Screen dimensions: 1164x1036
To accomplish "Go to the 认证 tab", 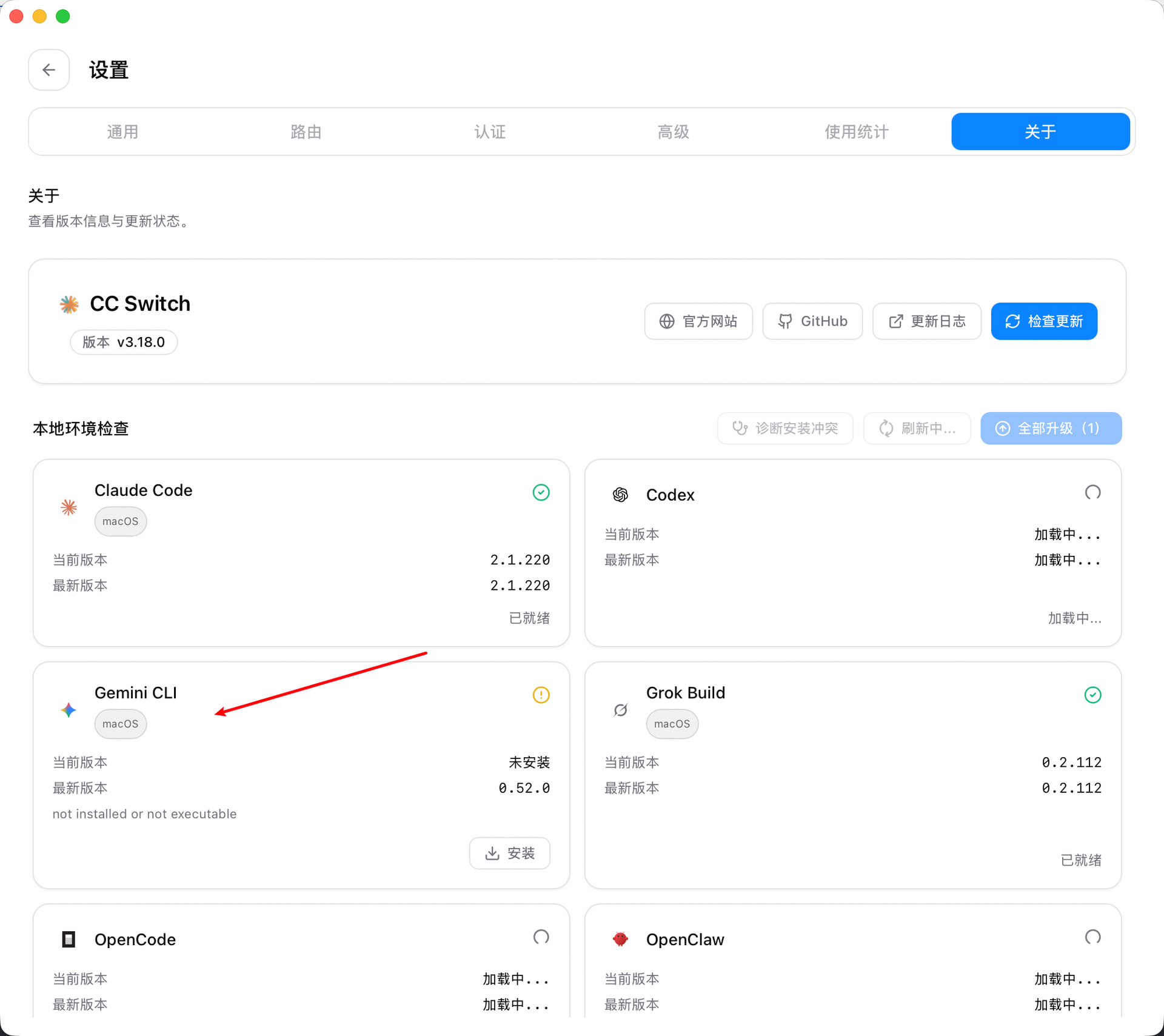I will coord(490,132).
